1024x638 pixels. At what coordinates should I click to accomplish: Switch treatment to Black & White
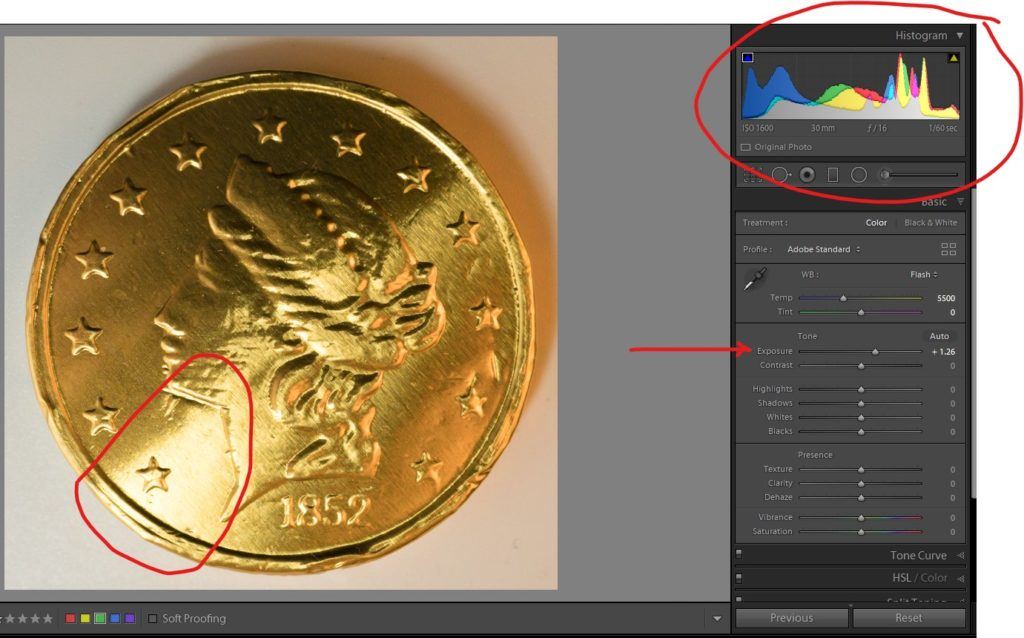click(929, 223)
